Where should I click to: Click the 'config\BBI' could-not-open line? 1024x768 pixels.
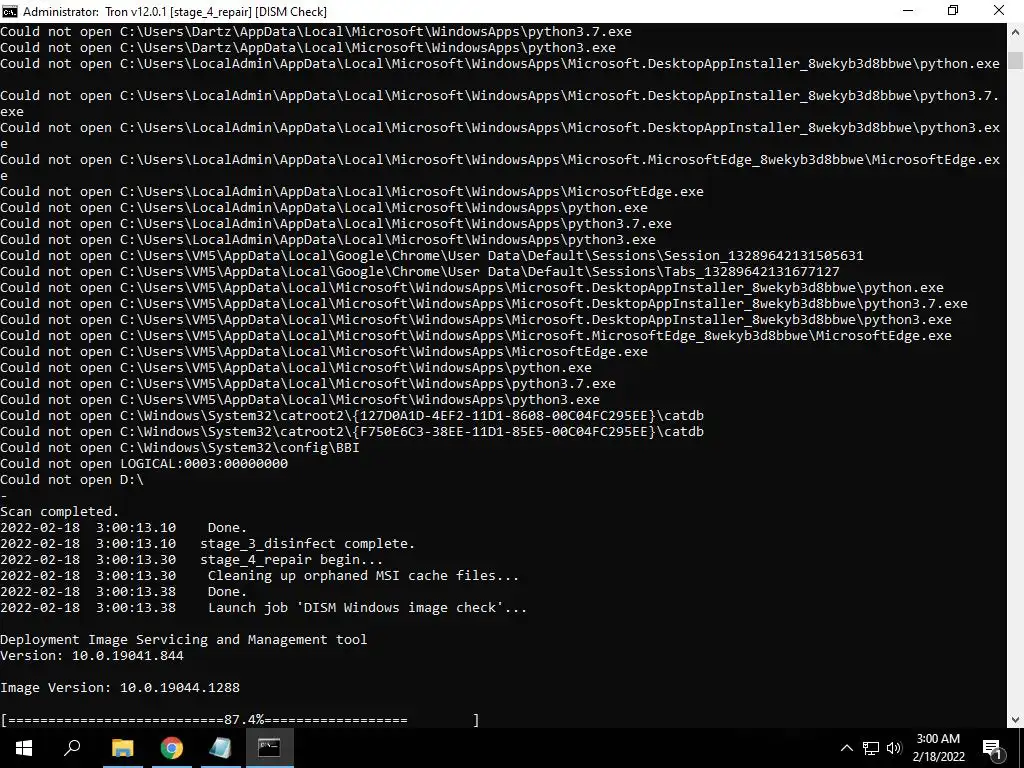(x=180, y=447)
